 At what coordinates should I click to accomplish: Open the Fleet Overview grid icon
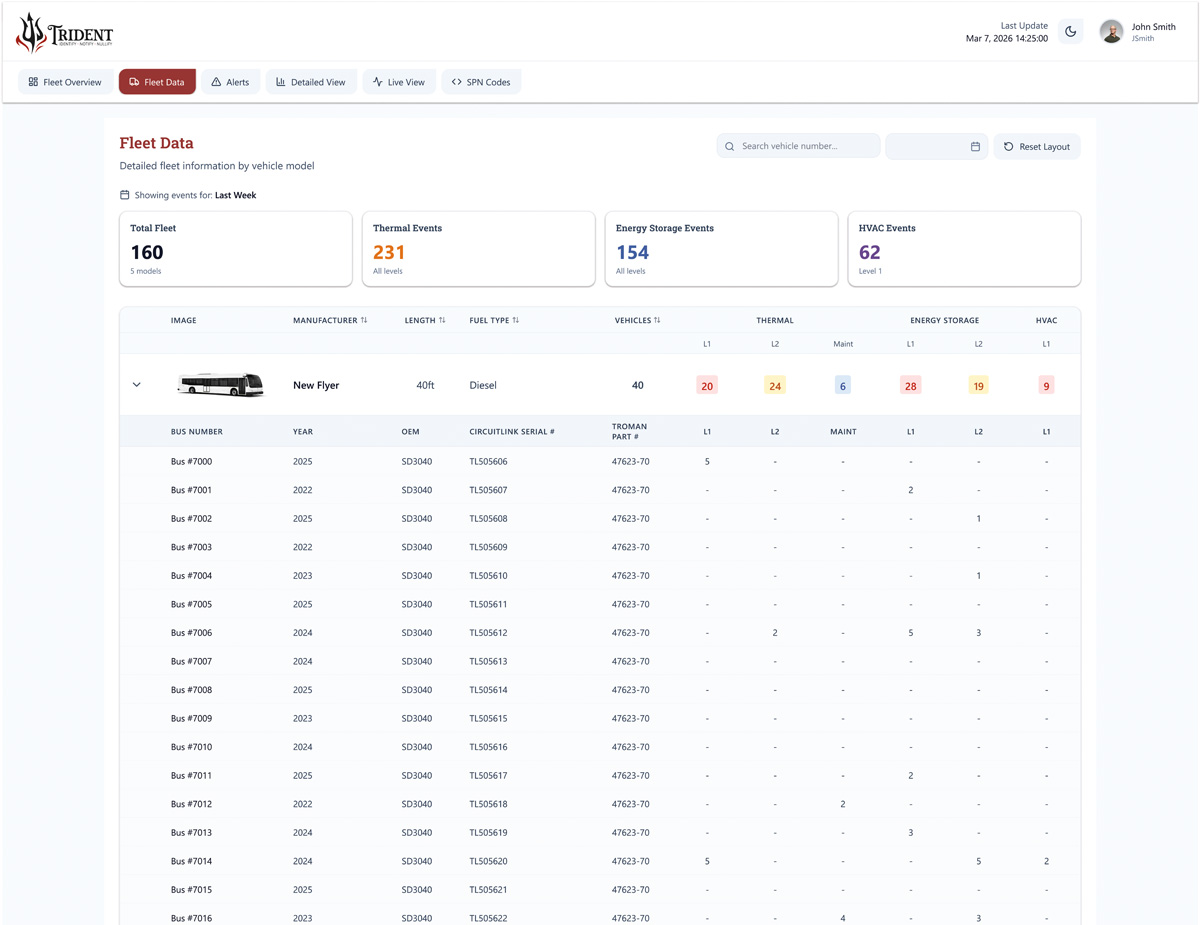(33, 82)
